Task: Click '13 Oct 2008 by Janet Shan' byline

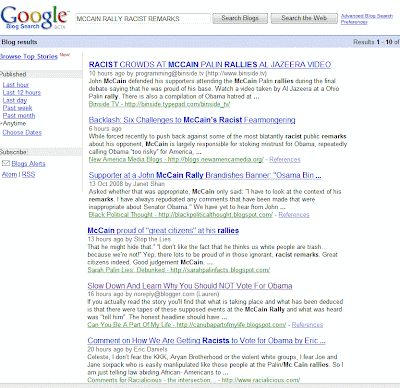Action: 127,184
